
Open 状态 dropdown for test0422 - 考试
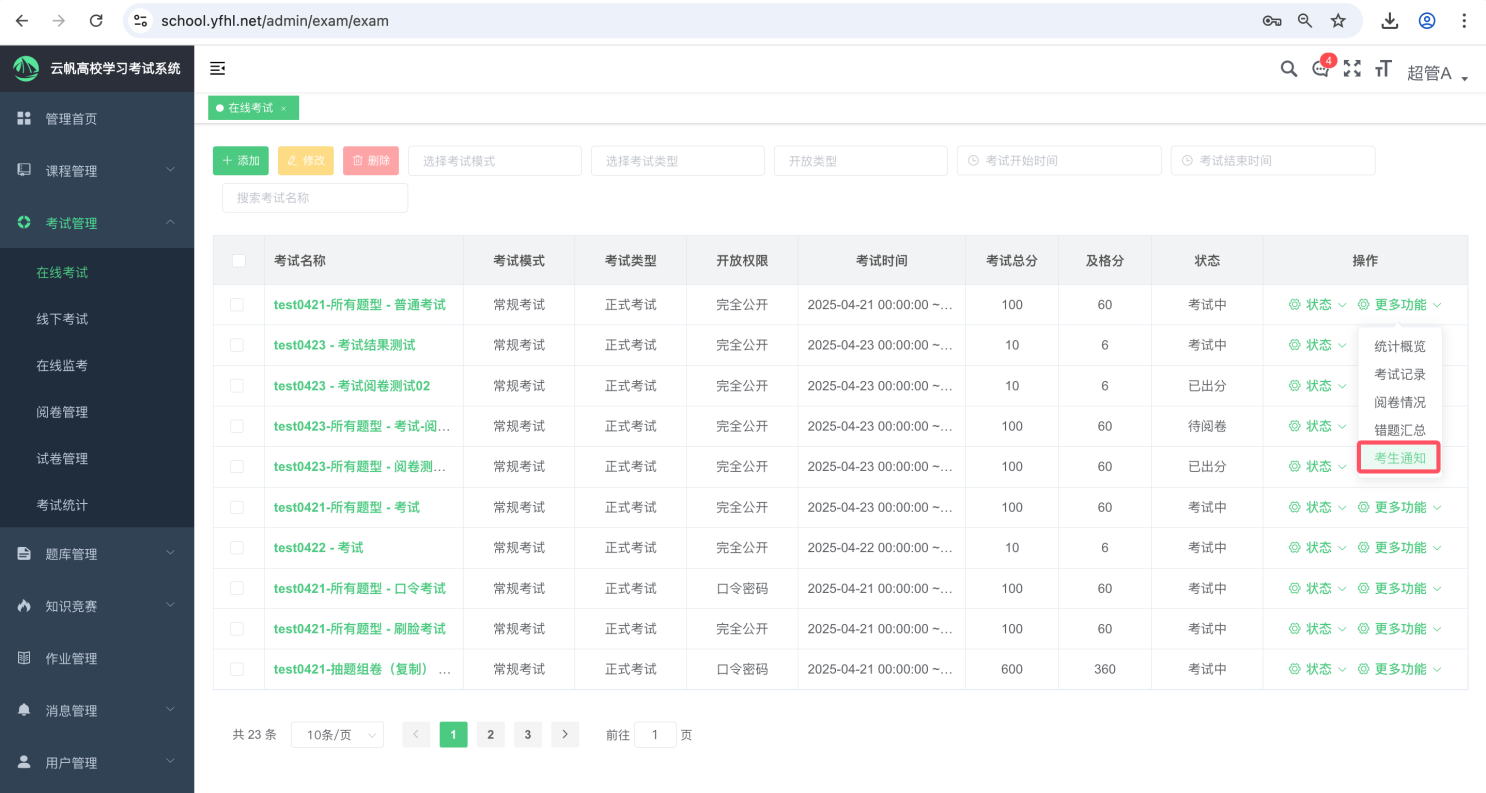coord(1318,548)
